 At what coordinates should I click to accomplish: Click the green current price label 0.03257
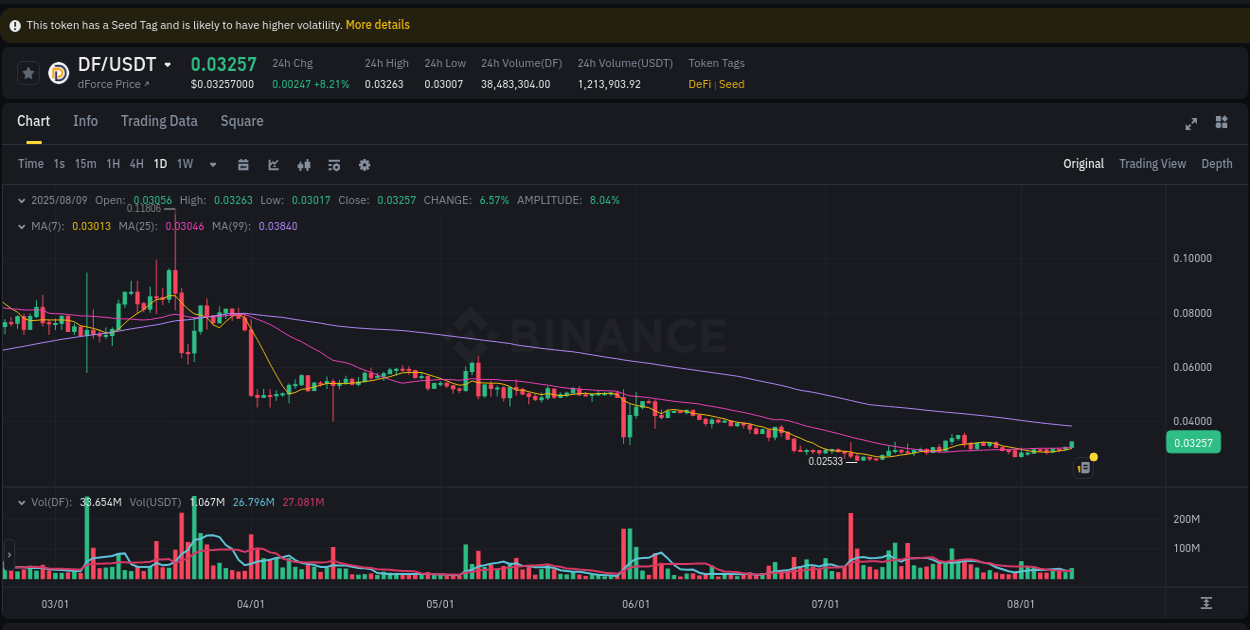[1192, 442]
